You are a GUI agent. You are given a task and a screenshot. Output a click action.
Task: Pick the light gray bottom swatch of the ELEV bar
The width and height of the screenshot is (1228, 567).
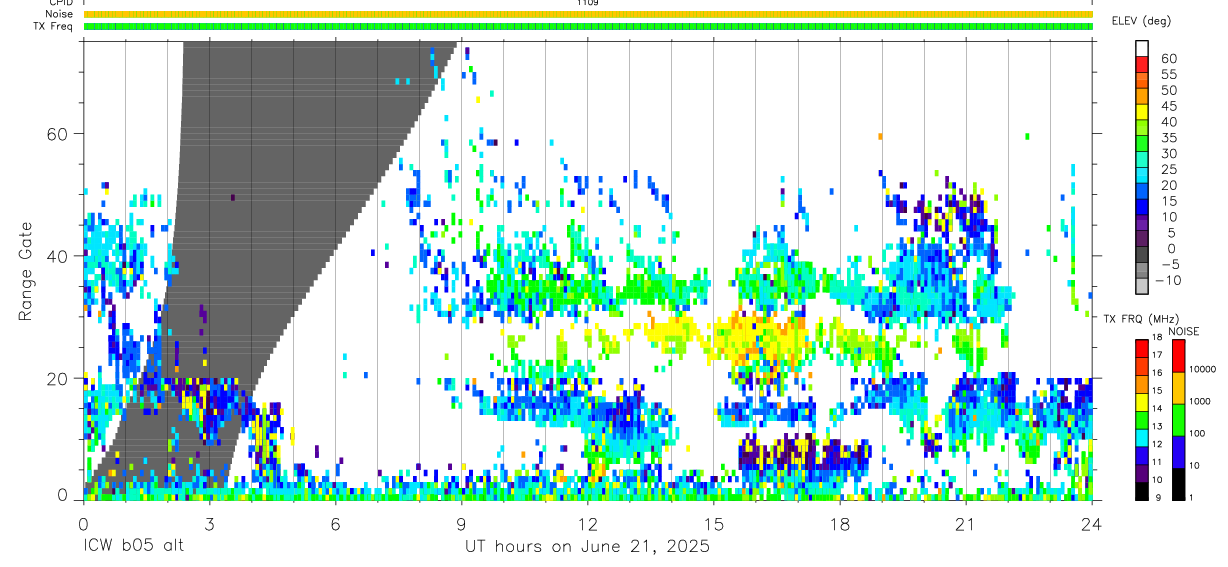tap(1142, 286)
